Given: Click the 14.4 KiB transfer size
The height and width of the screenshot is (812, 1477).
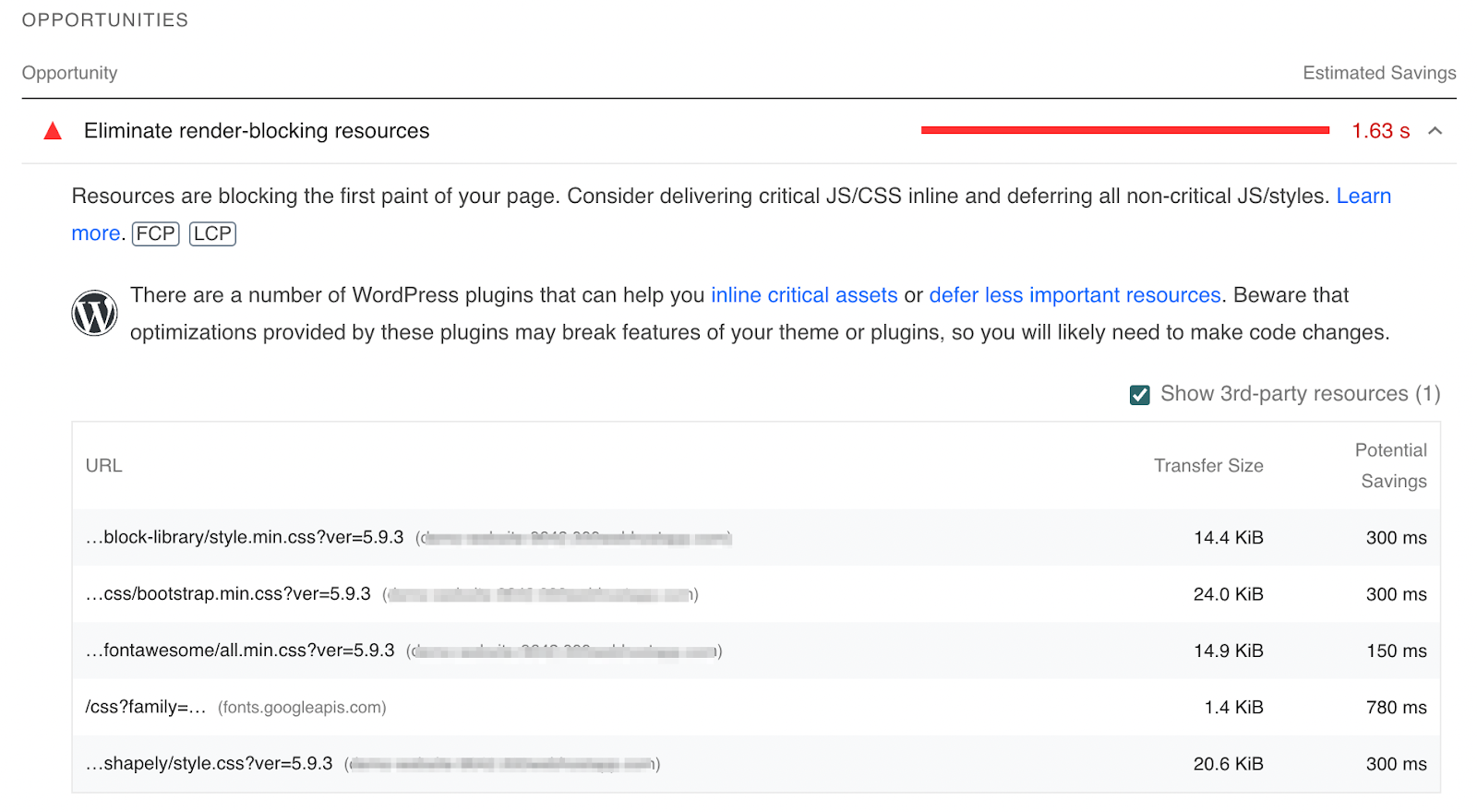Looking at the screenshot, I should (1228, 538).
